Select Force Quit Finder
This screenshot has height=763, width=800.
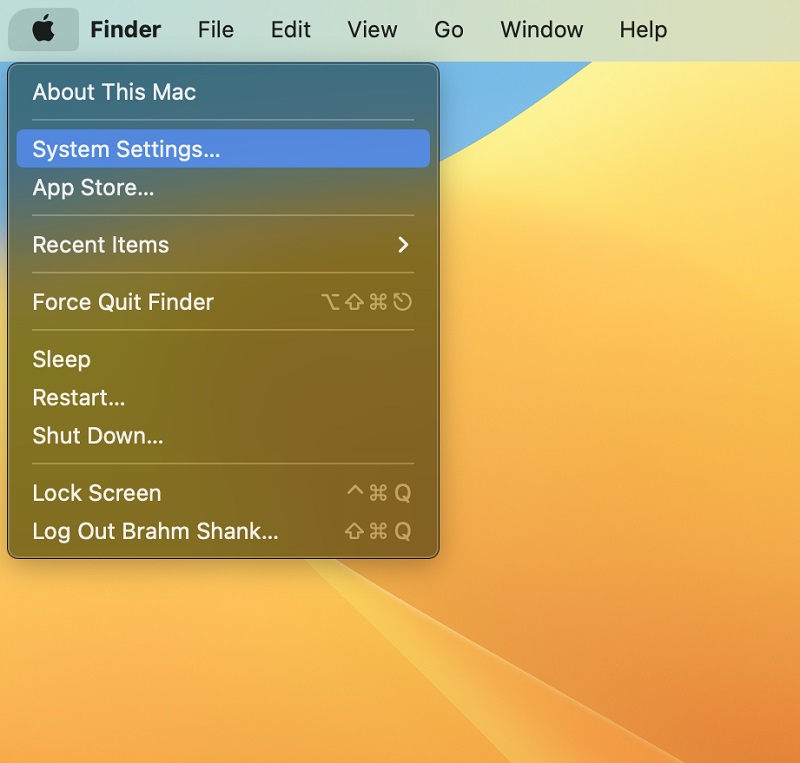(x=123, y=302)
